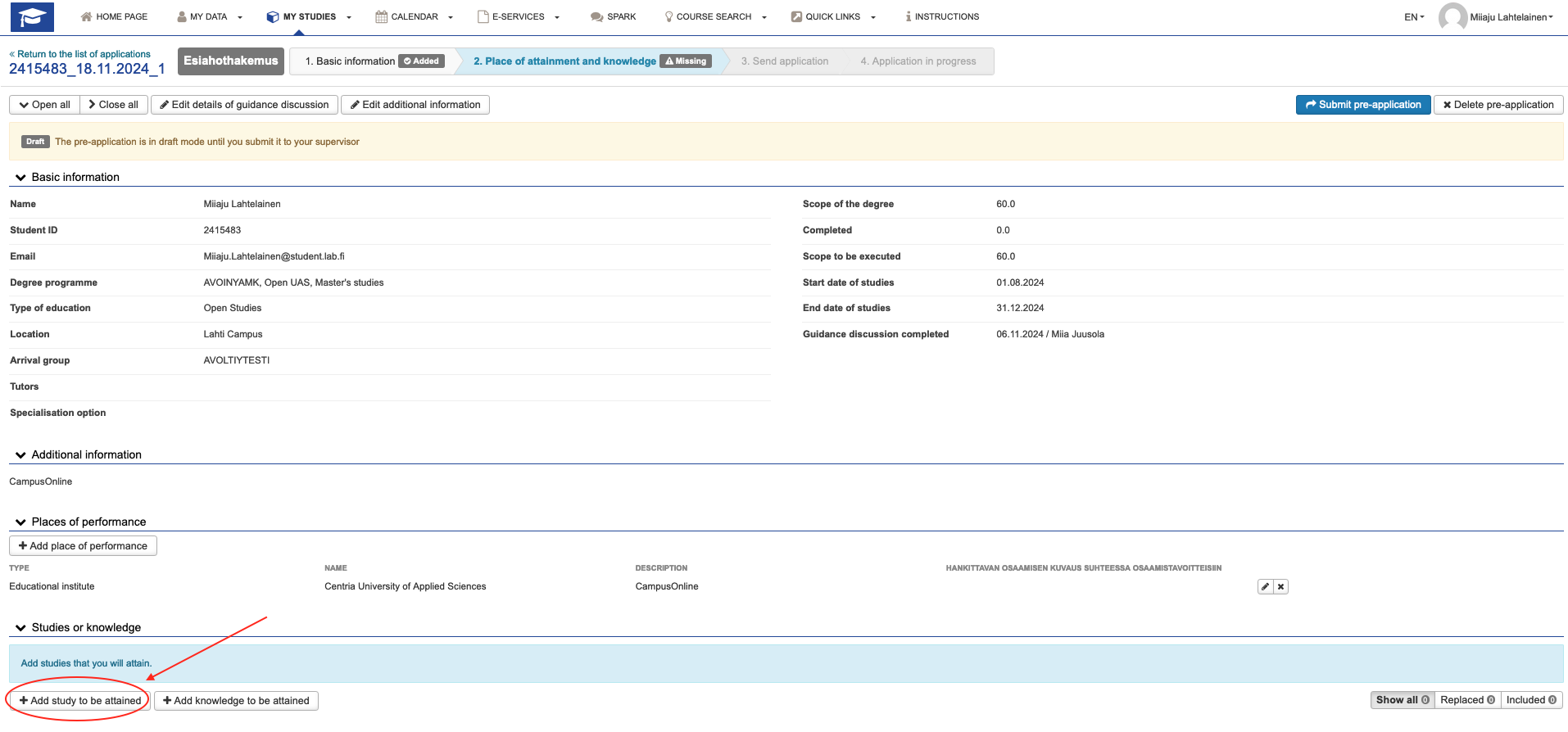Click Add study to be attained
The image size is (1568, 732).
79,701
